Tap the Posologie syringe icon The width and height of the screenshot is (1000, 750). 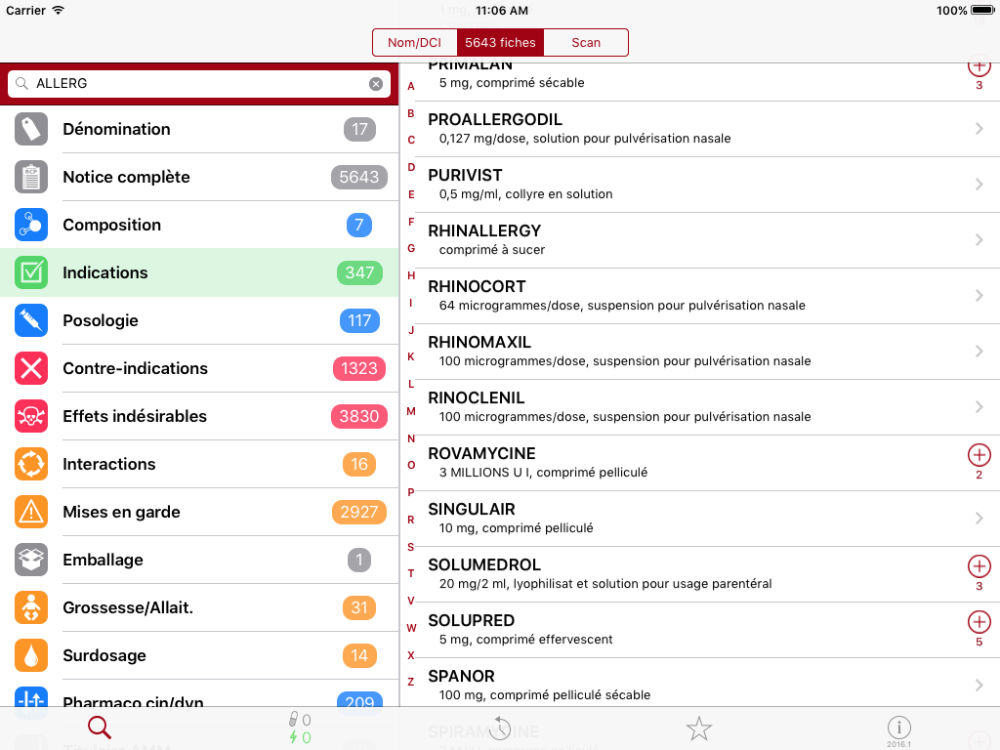(x=31, y=320)
